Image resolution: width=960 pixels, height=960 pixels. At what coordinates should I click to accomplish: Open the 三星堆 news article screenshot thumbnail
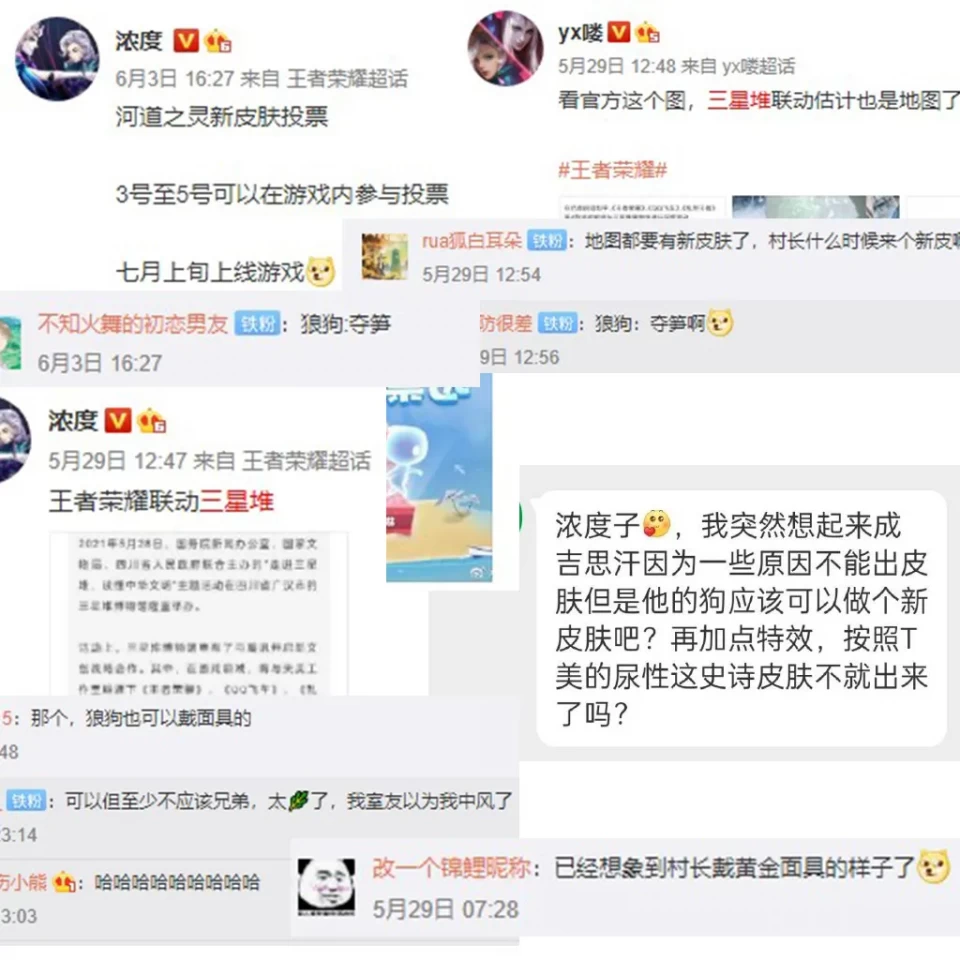(199, 613)
